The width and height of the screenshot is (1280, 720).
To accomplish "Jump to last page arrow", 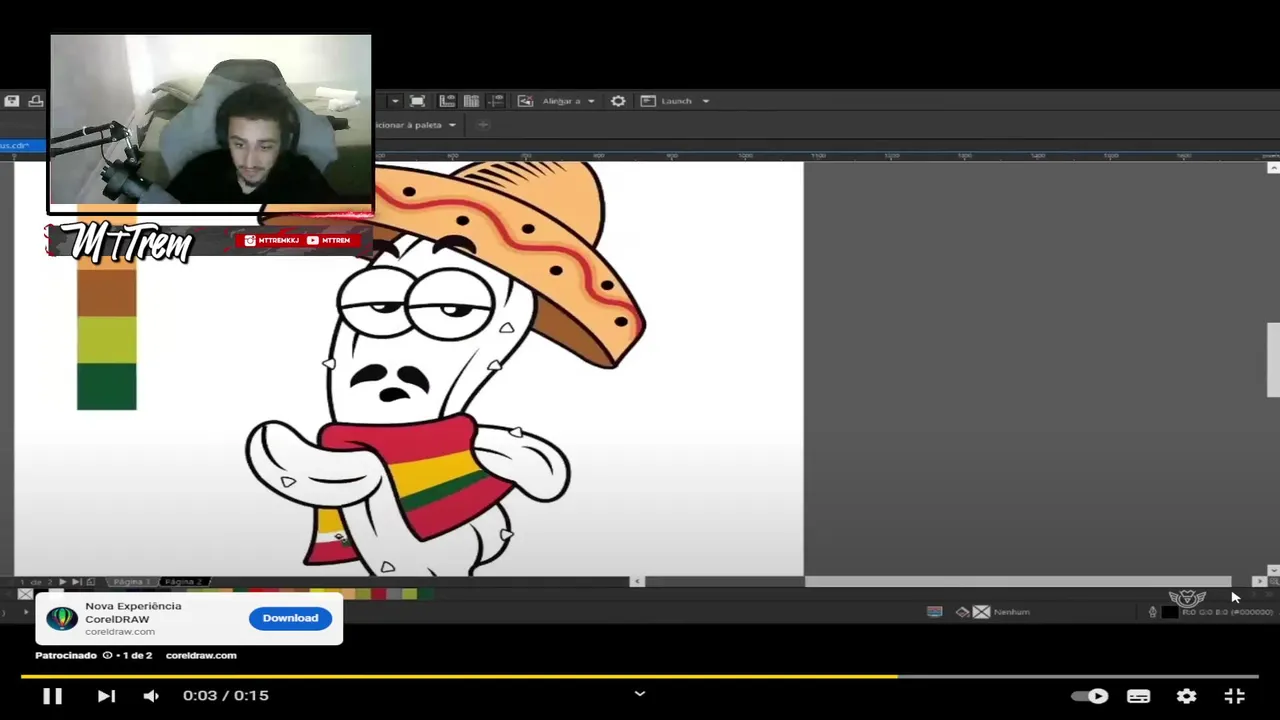I will click(x=76, y=582).
